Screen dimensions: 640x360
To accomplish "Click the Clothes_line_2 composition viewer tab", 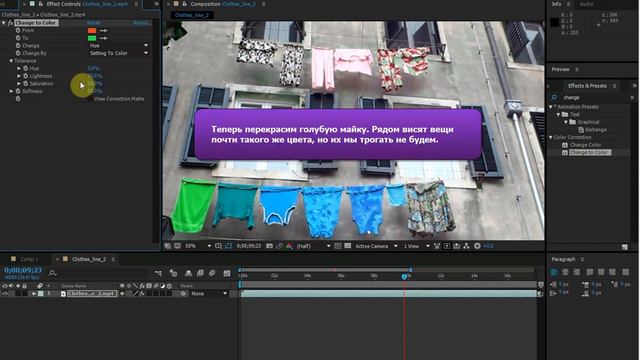I will coord(192,15).
